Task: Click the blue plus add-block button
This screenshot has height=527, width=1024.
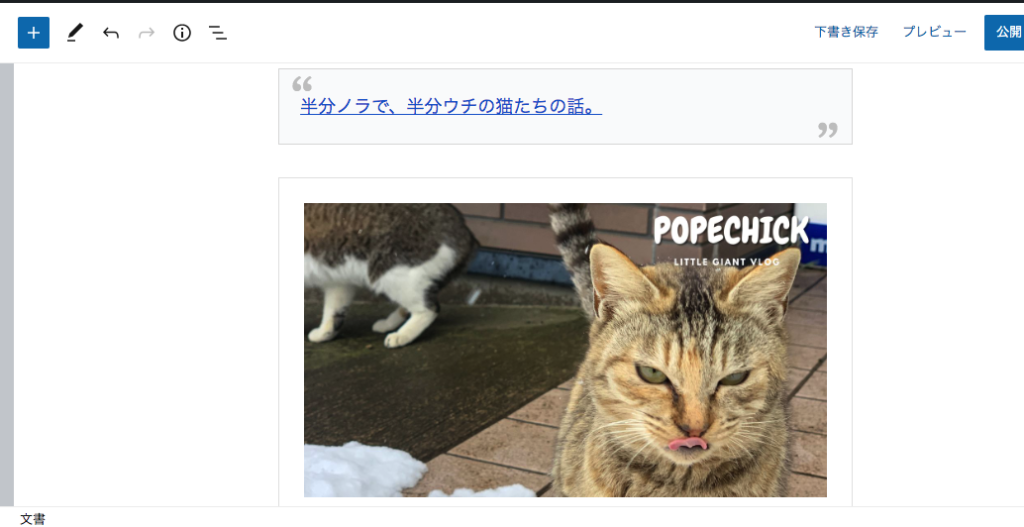Action: pos(33,33)
